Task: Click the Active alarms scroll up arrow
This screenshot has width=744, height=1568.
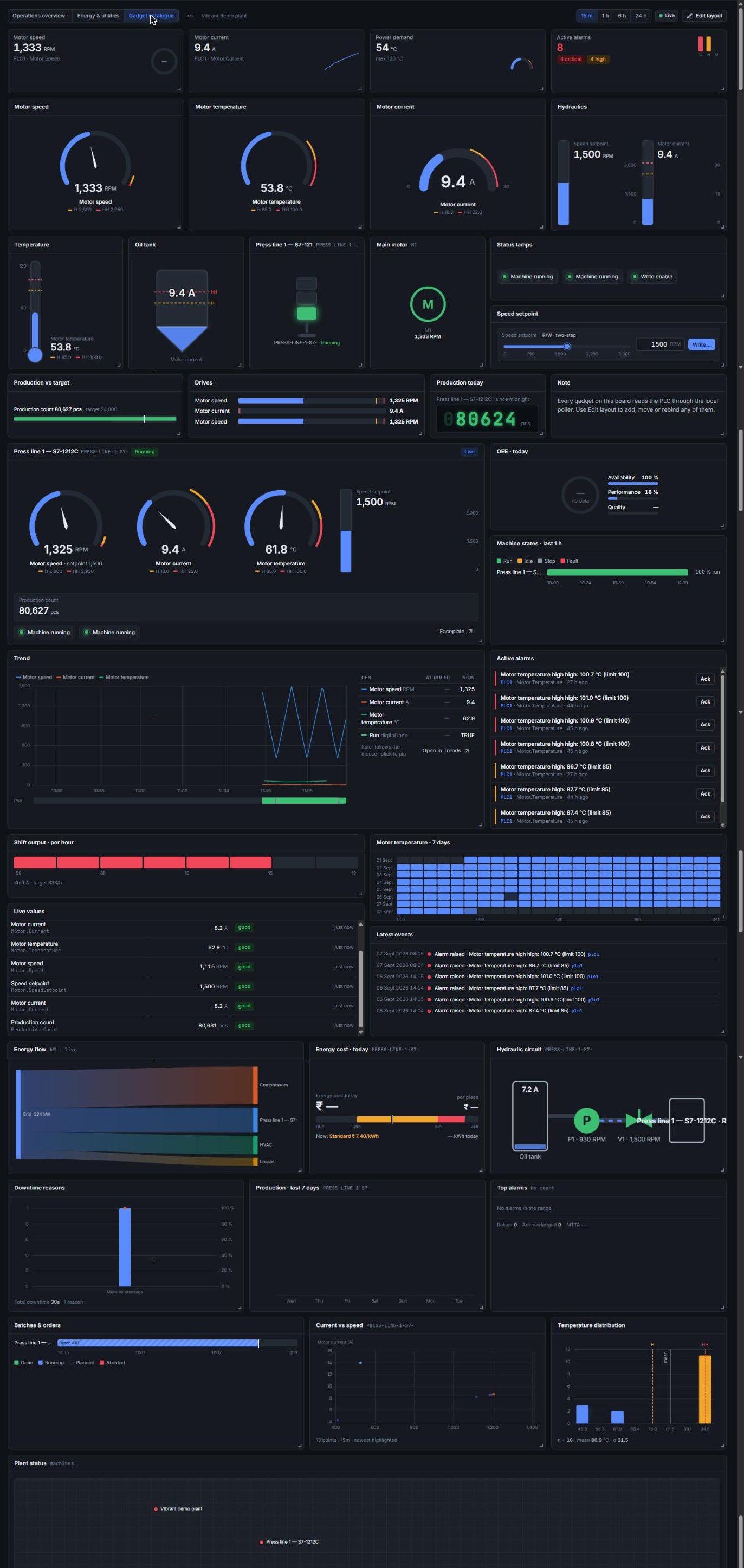Action: pyautogui.click(x=723, y=671)
